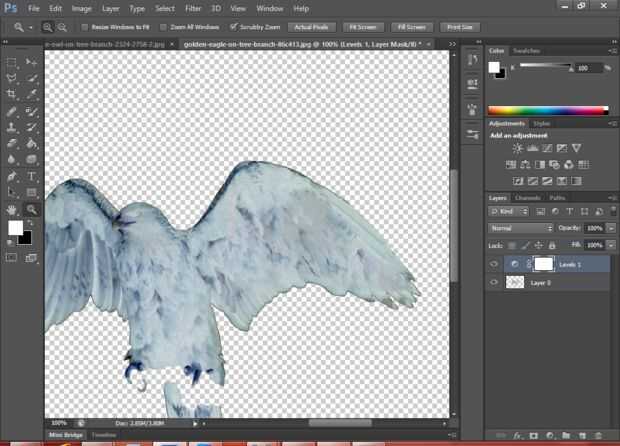Select the Brush tool
The image size is (620, 446).
31,111
